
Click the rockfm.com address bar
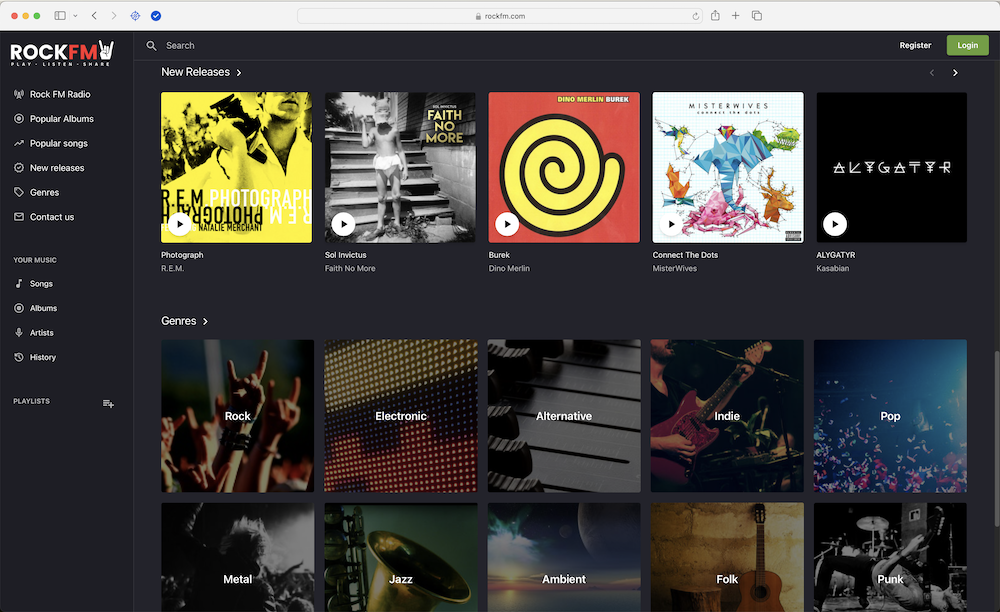(499, 16)
